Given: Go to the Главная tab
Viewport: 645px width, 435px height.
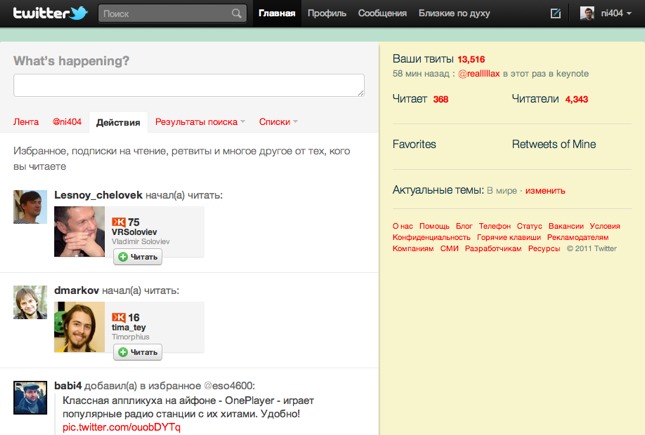Looking at the screenshot, I should coord(277,13).
